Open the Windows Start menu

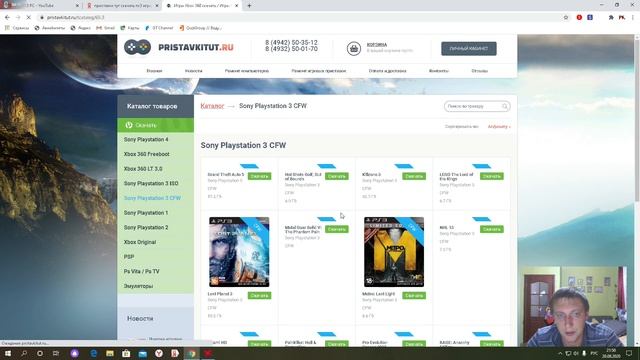pyautogui.click(x=7, y=353)
